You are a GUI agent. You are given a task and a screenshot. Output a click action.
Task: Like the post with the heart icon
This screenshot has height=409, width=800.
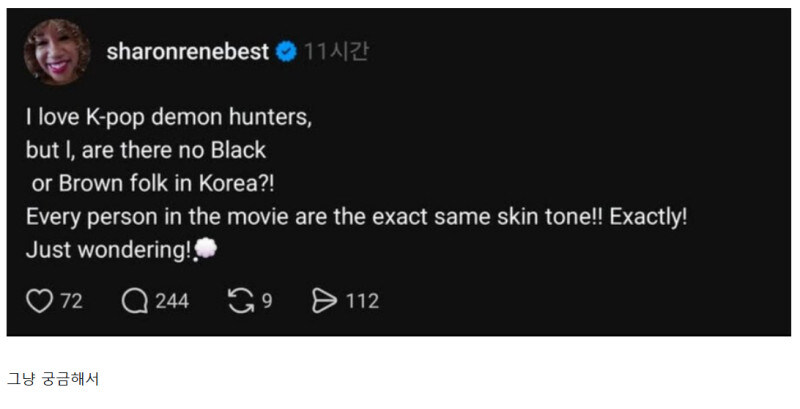(38, 301)
